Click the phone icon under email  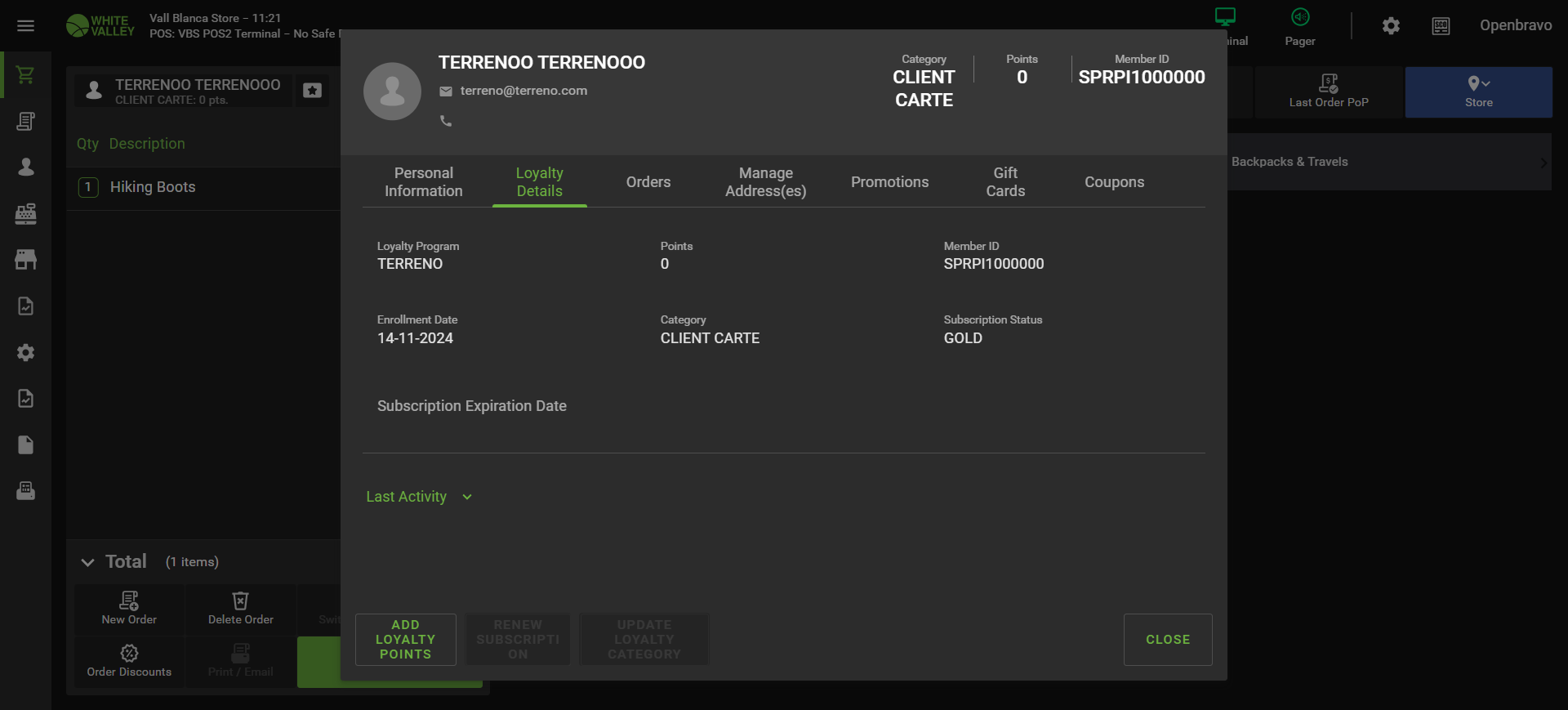click(x=446, y=121)
